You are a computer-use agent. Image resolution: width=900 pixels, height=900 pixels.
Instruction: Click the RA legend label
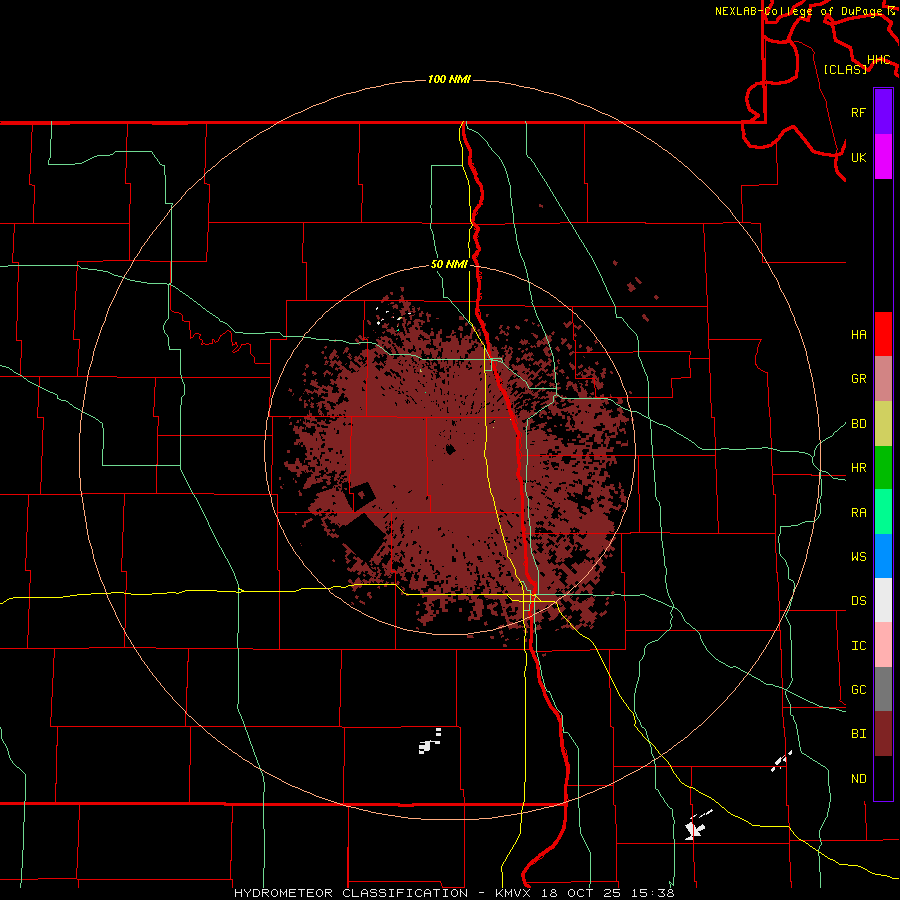pos(858,513)
